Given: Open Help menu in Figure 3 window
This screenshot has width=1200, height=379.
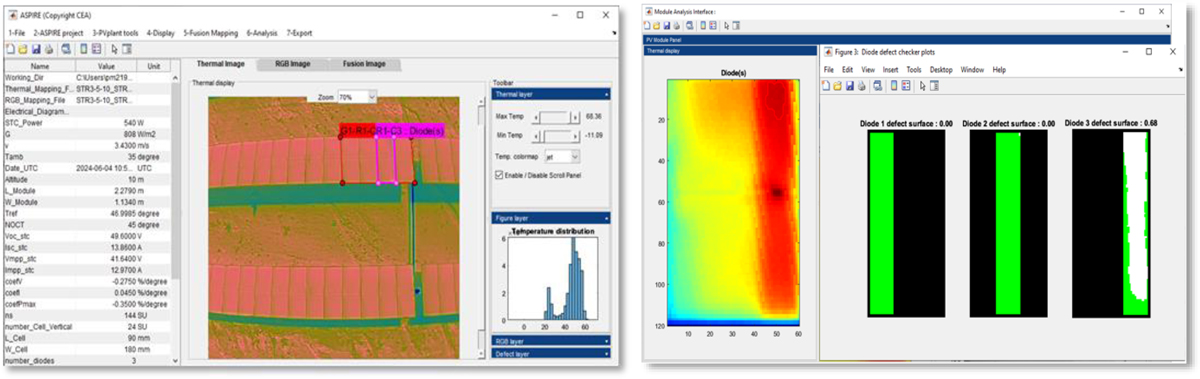Looking at the screenshot, I should point(999,70).
